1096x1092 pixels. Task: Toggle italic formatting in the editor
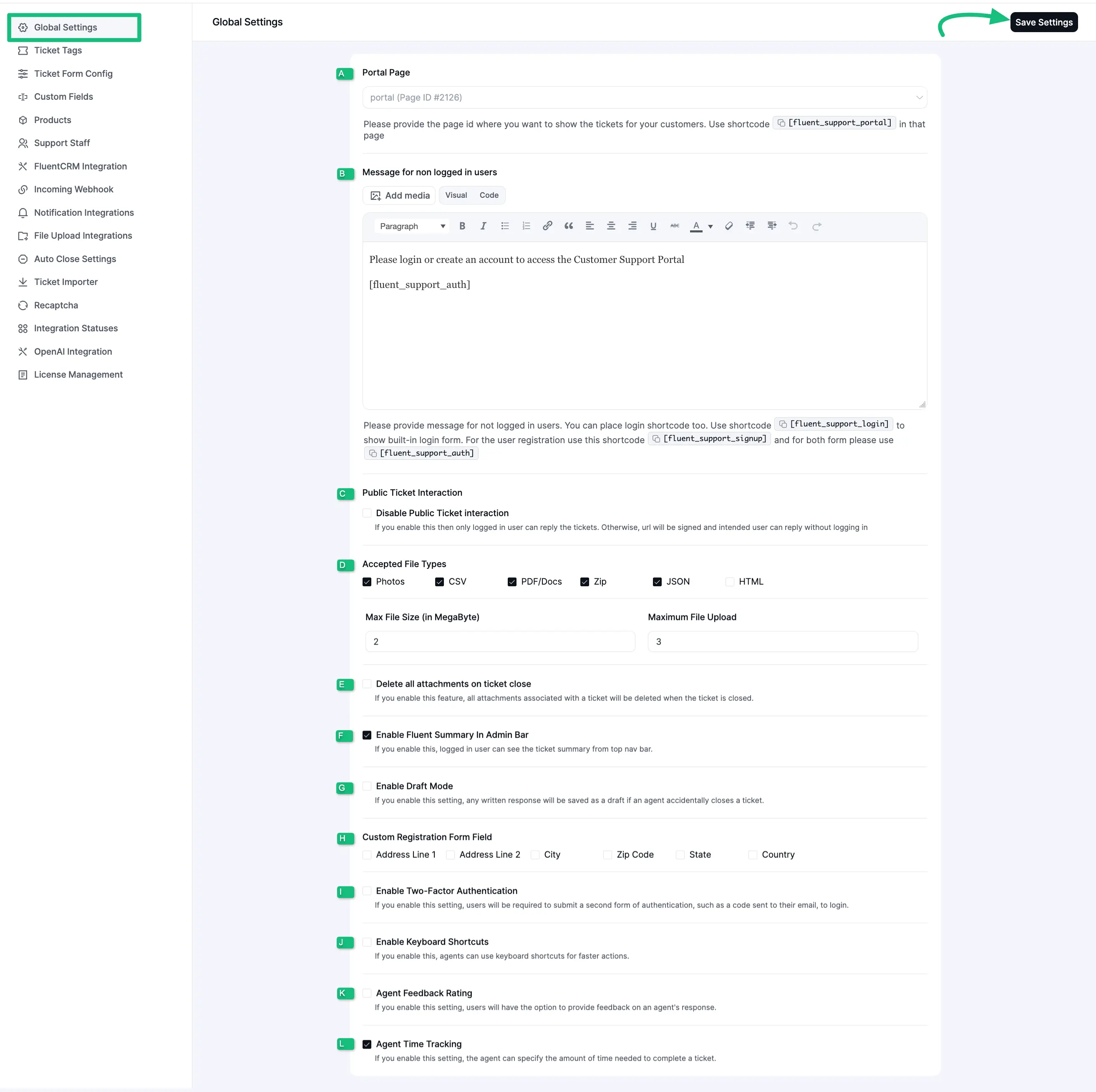pyautogui.click(x=483, y=226)
